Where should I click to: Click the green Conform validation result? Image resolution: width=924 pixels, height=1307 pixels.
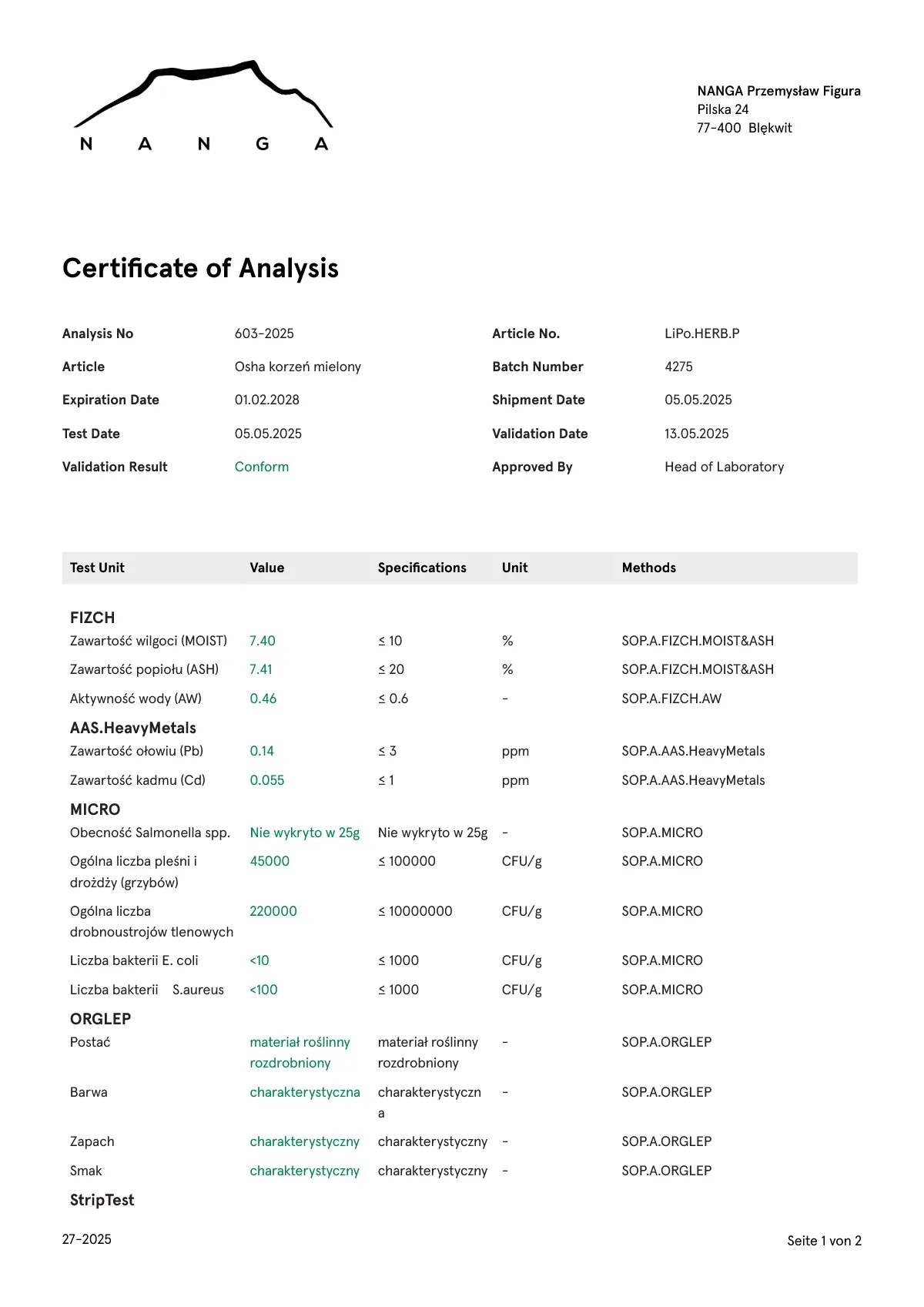pos(262,467)
